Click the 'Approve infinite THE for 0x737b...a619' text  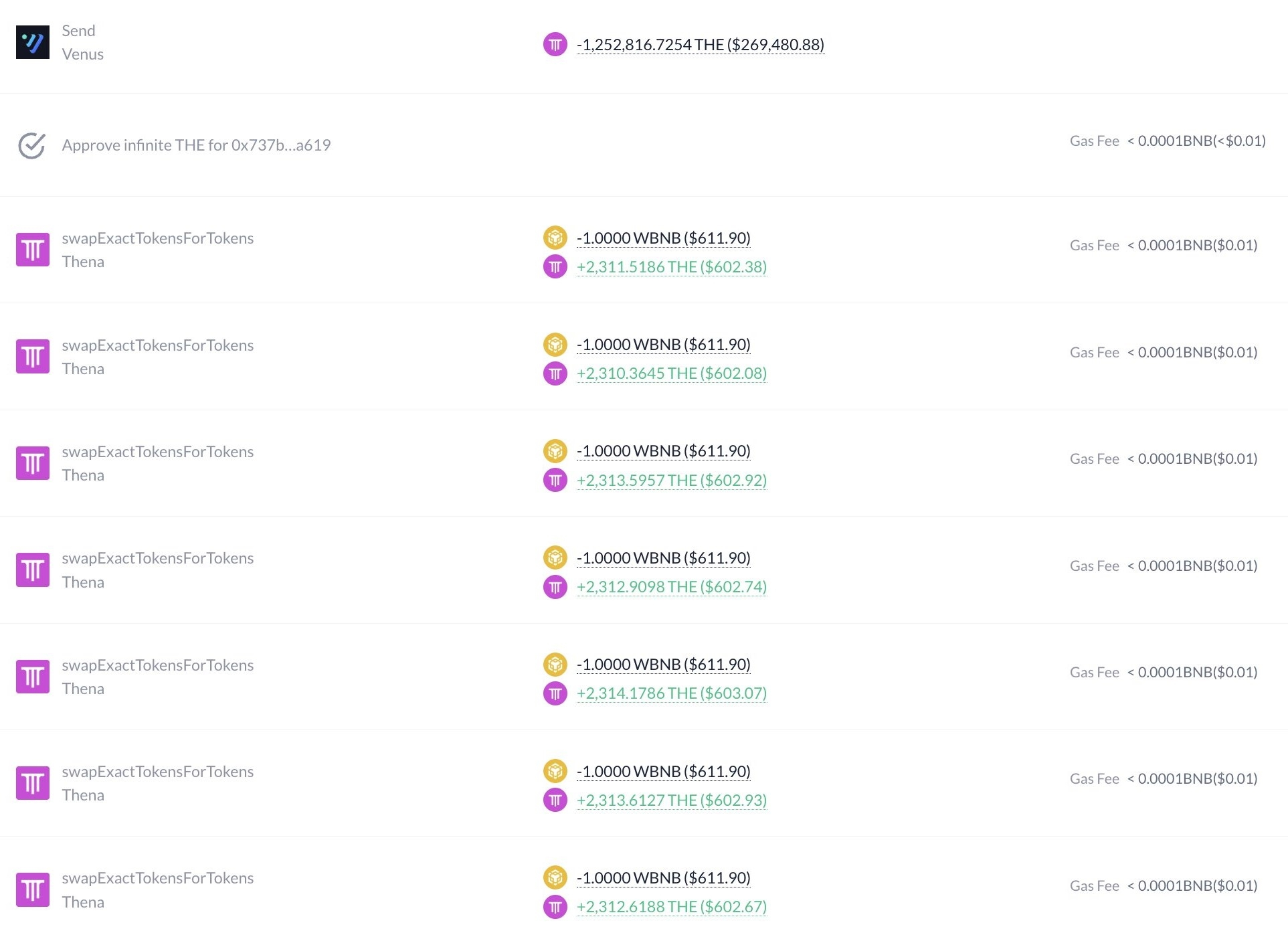(x=196, y=145)
